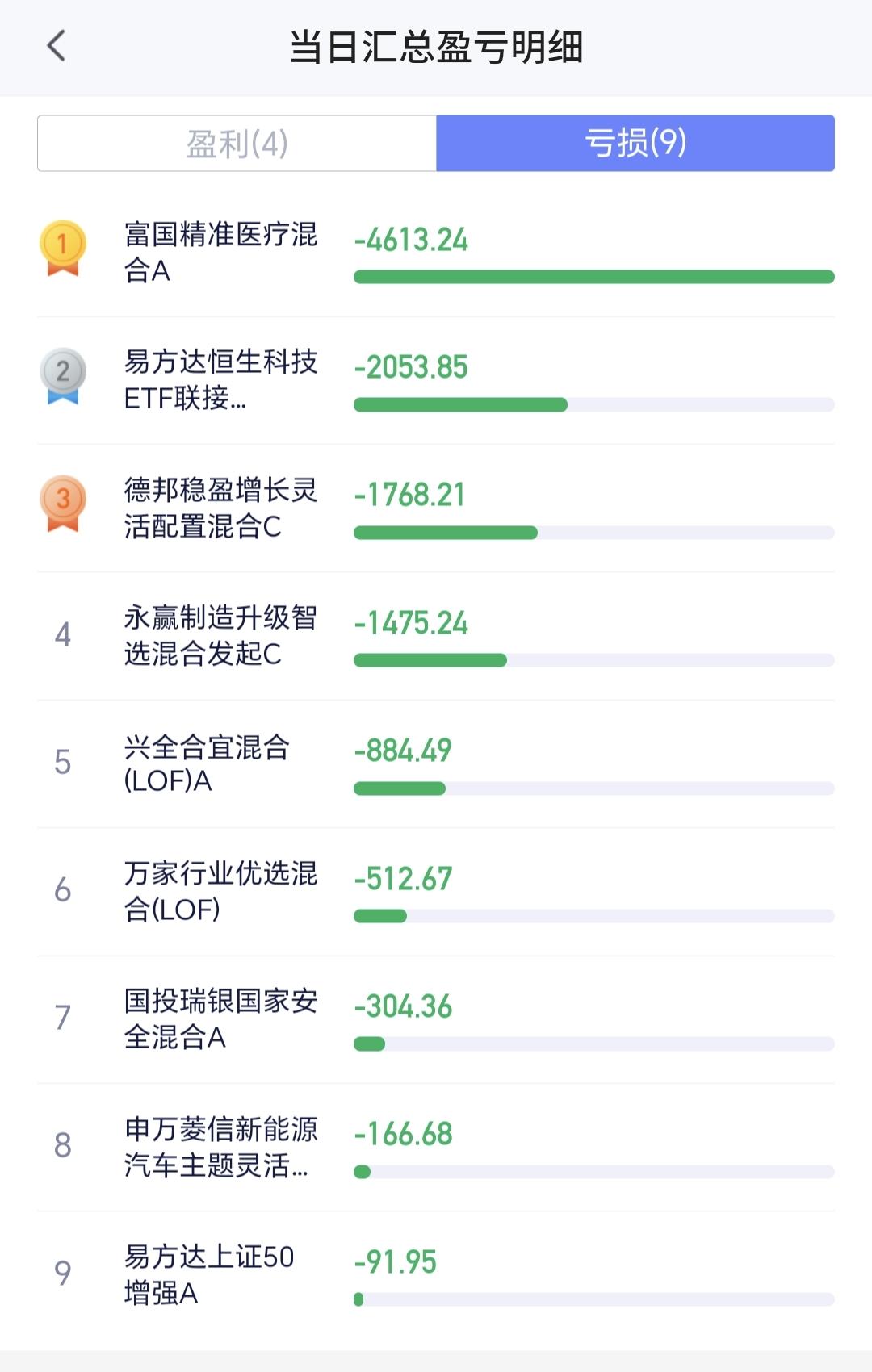This screenshot has height=1372, width=872.
Task: Click 万家行业优选混合(LOF) fund name
Action: pyautogui.click(x=220, y=891)
